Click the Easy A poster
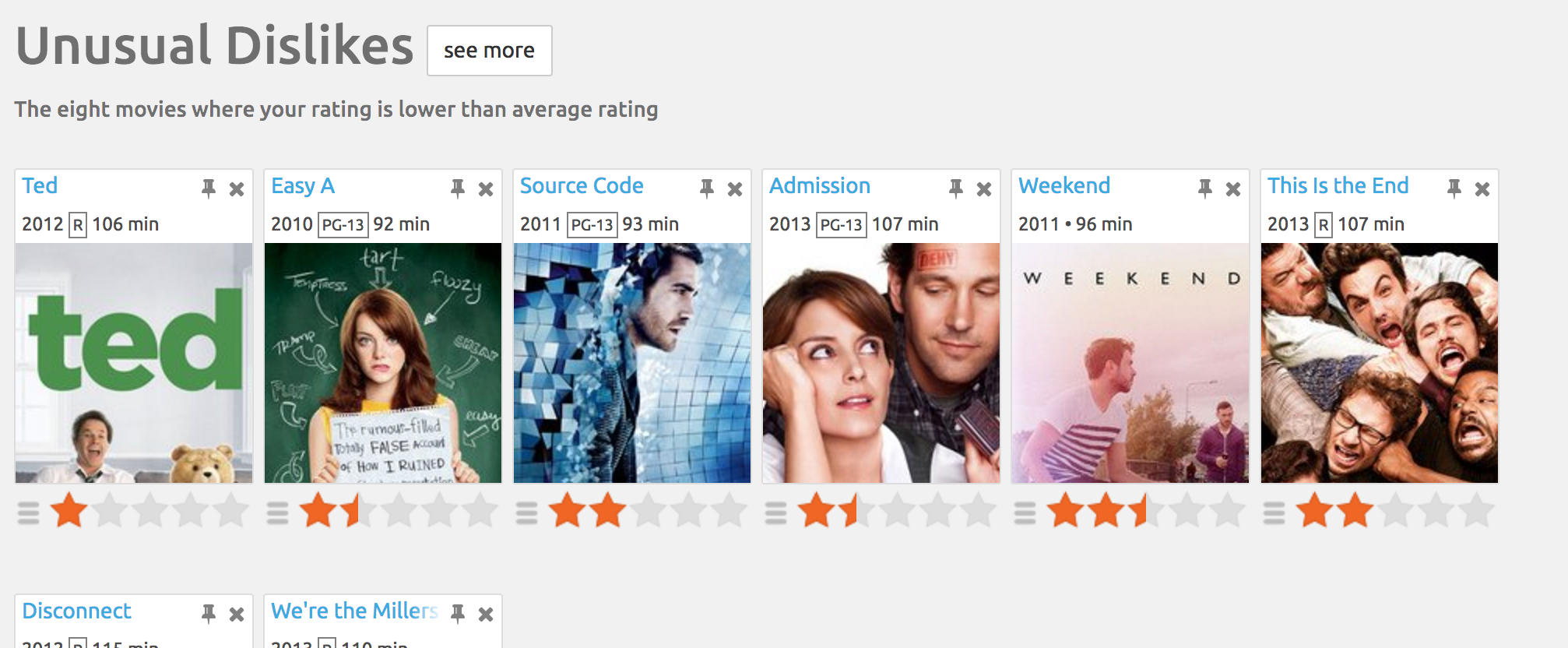The height and width of the screenshot is (648, 1568). pos(383,362)
